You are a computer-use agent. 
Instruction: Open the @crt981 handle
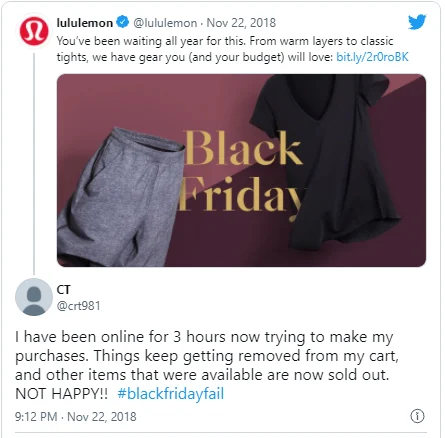point(78,306)
